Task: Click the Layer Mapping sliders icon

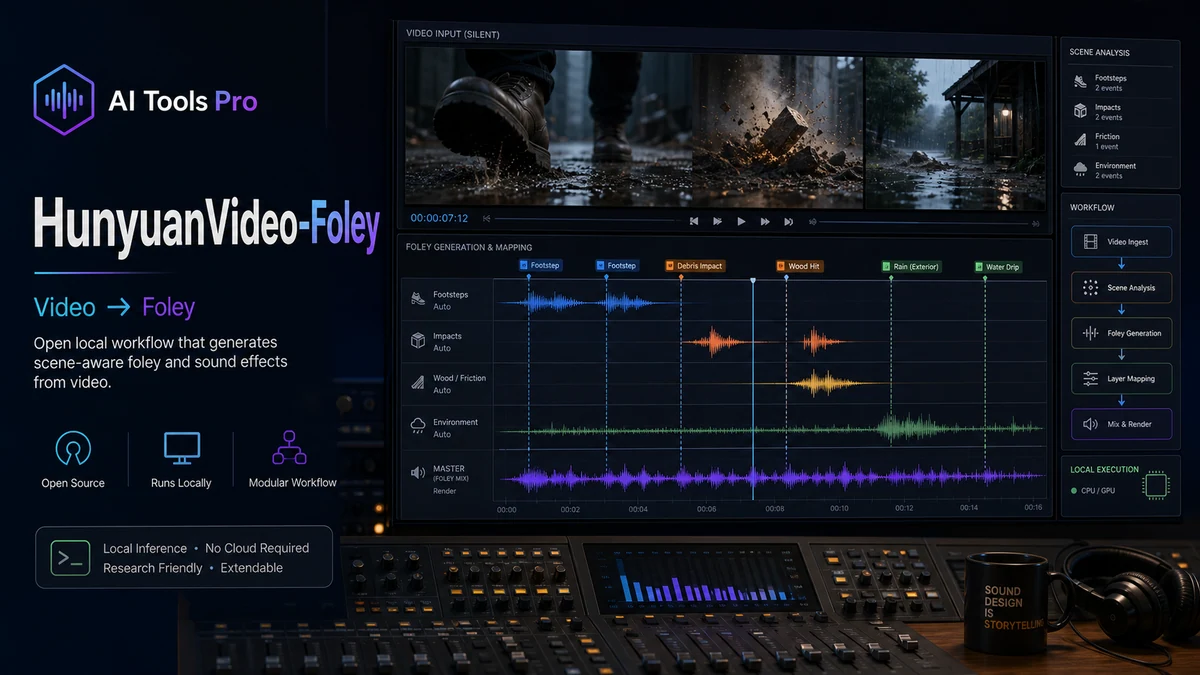Action: (1090, 379)
